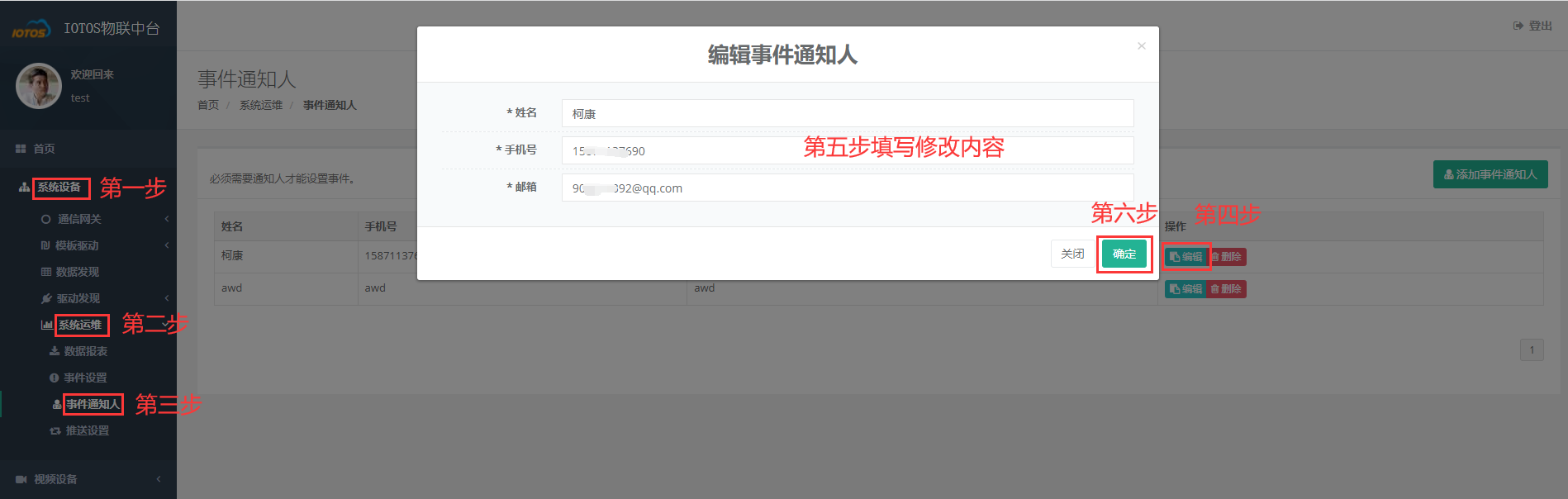This screenshot has height=499, width=1568.
Task: Click awd in the email column
Action: 705,288
